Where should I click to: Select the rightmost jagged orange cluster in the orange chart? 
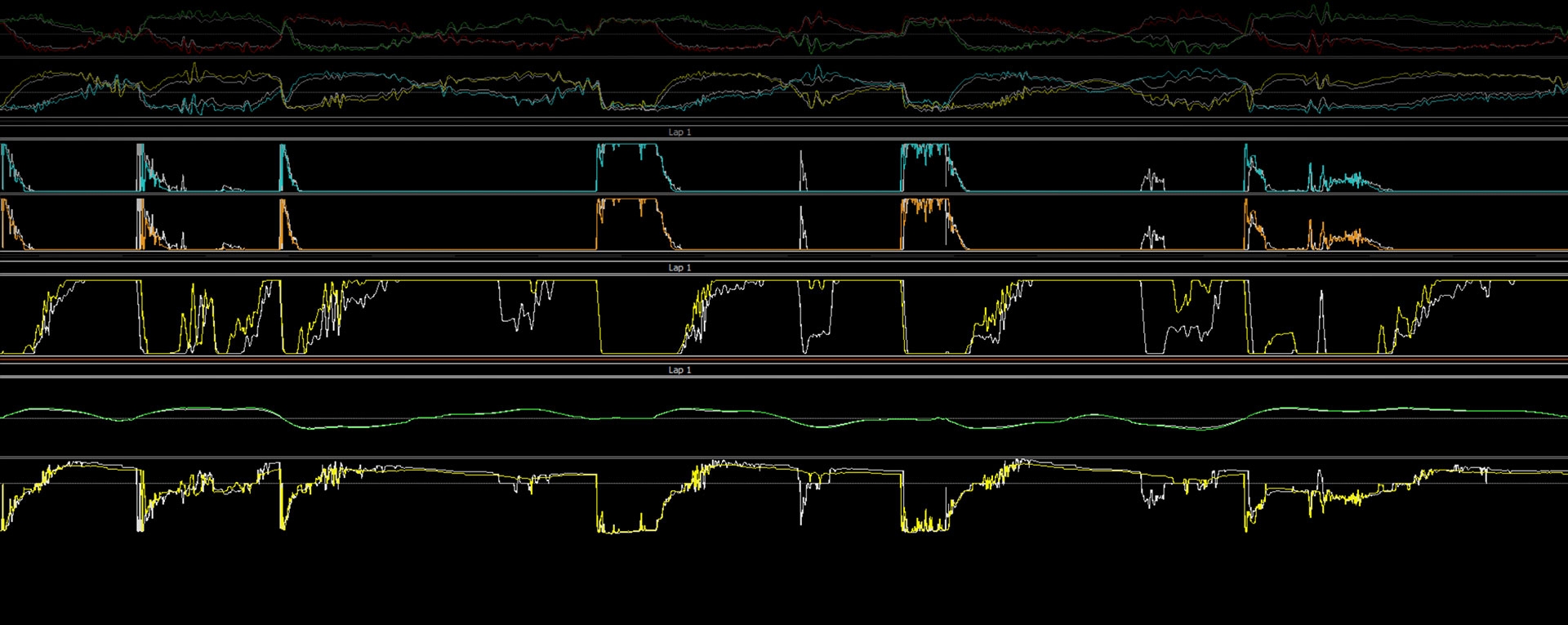[1339, 238]
